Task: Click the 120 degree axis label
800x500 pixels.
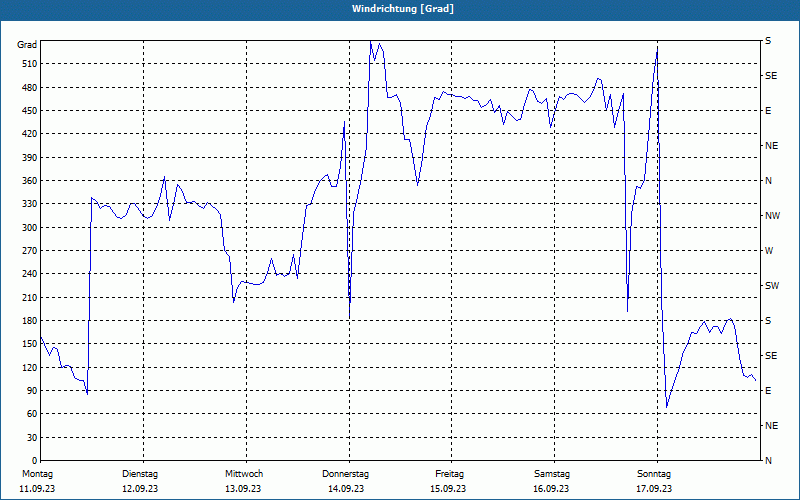Action: [30, 367]
